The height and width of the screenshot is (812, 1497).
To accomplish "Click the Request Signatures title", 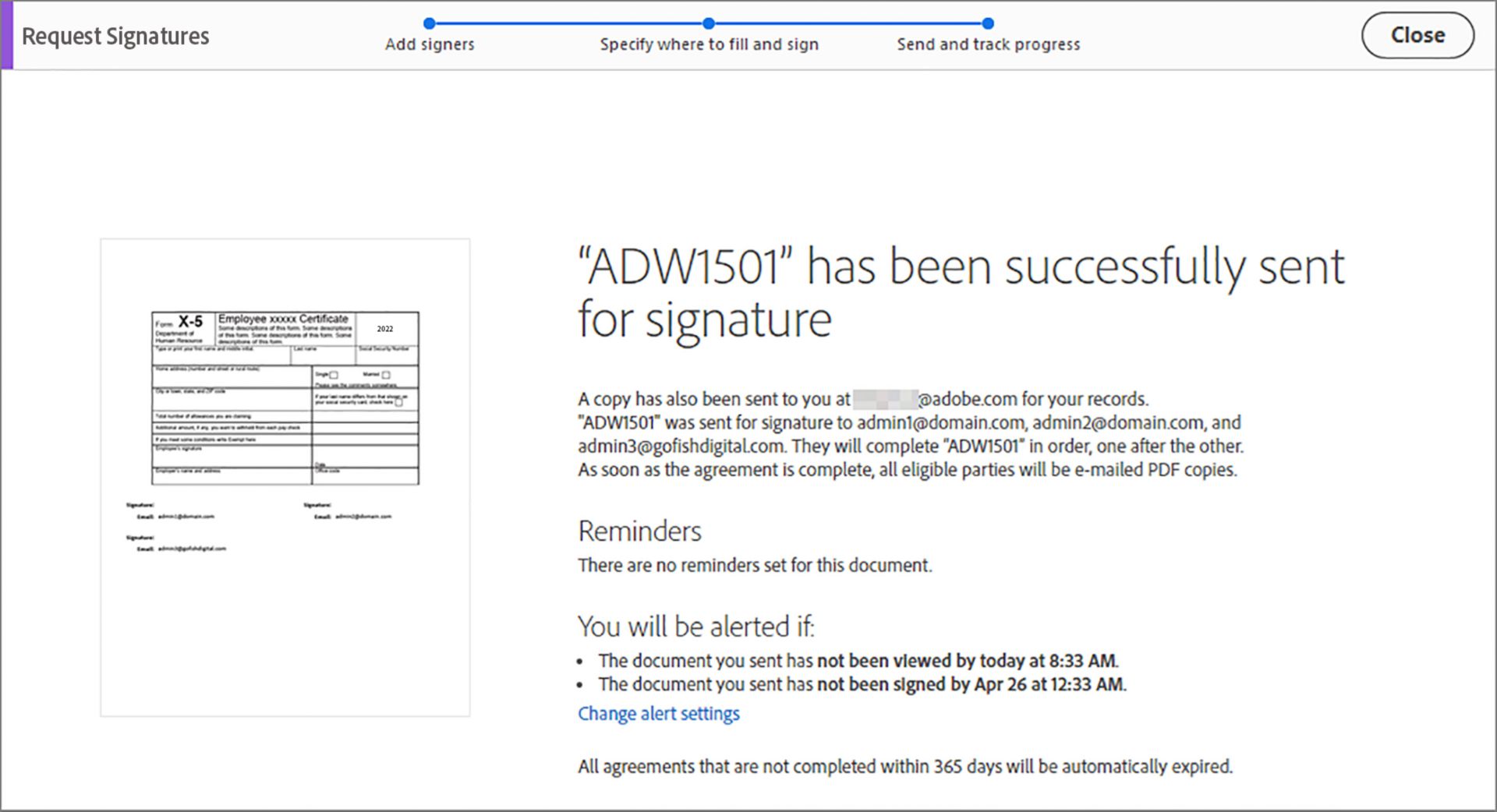I will 115,36.
